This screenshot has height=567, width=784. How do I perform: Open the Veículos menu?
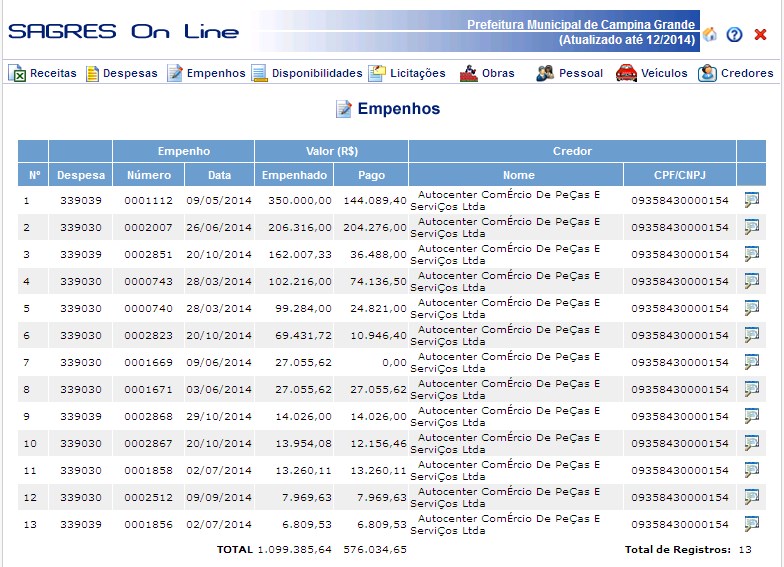tap(664, 74)
